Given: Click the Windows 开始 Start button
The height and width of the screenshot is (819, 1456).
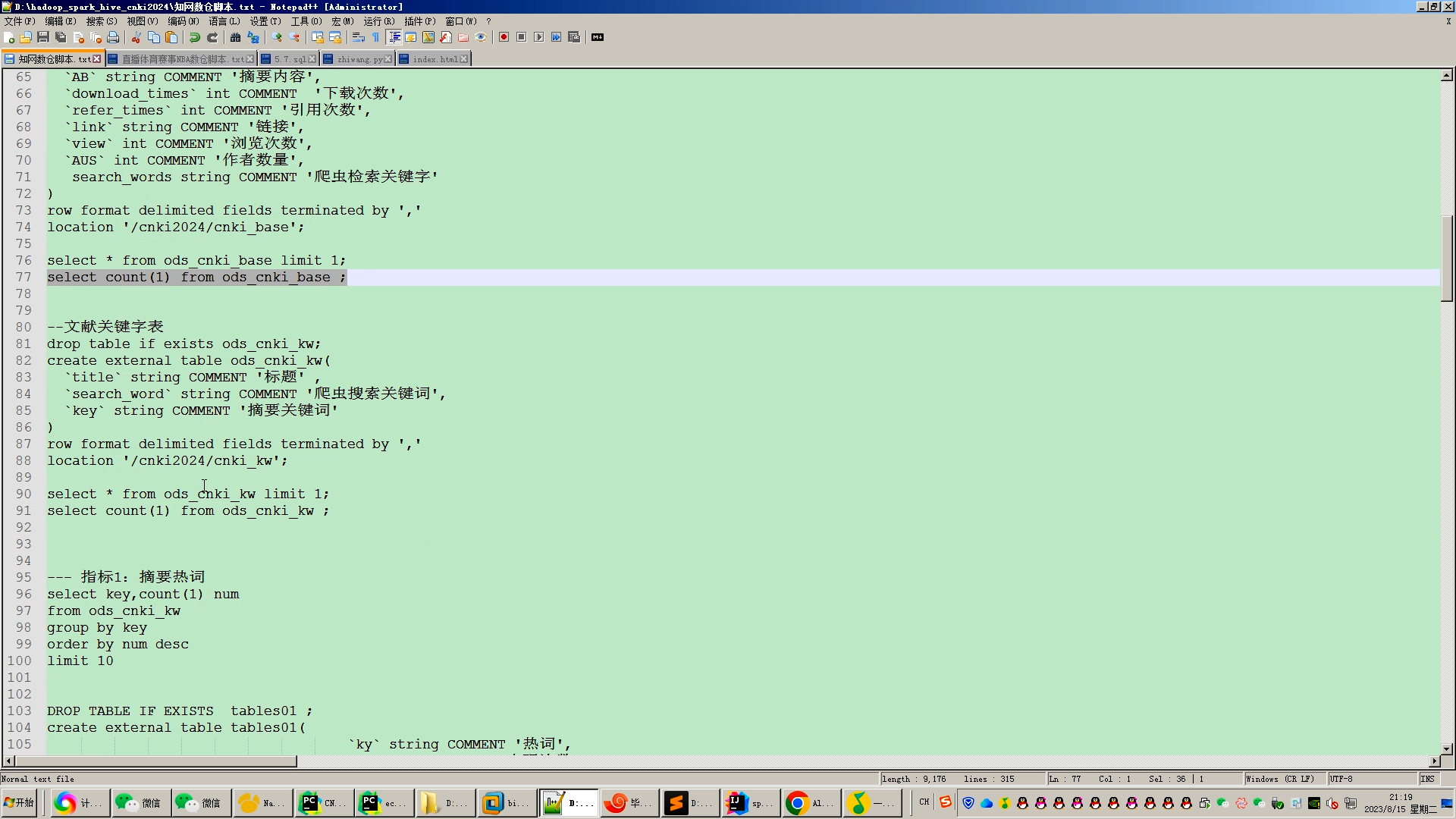Looking at the screenshot, I should point(20,802).
